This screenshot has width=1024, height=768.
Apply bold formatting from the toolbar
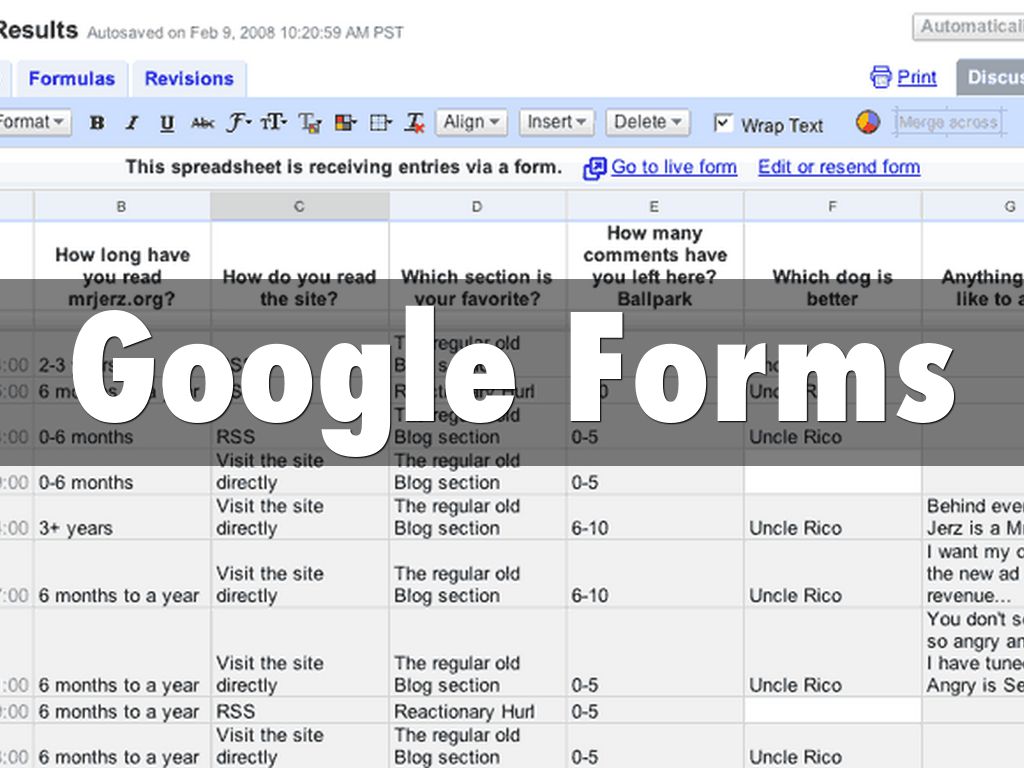click(x=97, y=123)
